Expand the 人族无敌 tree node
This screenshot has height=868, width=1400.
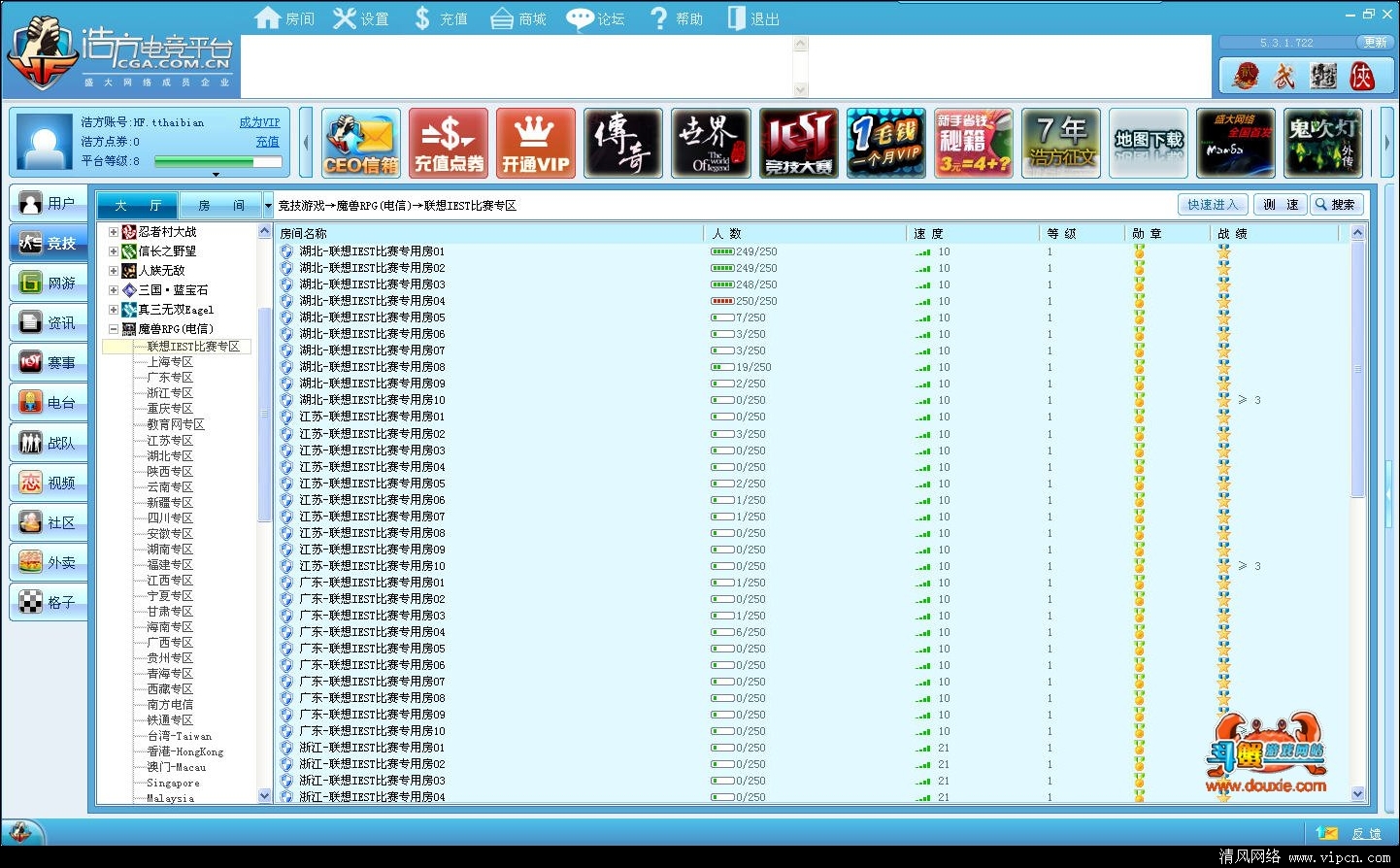[114, 271]
